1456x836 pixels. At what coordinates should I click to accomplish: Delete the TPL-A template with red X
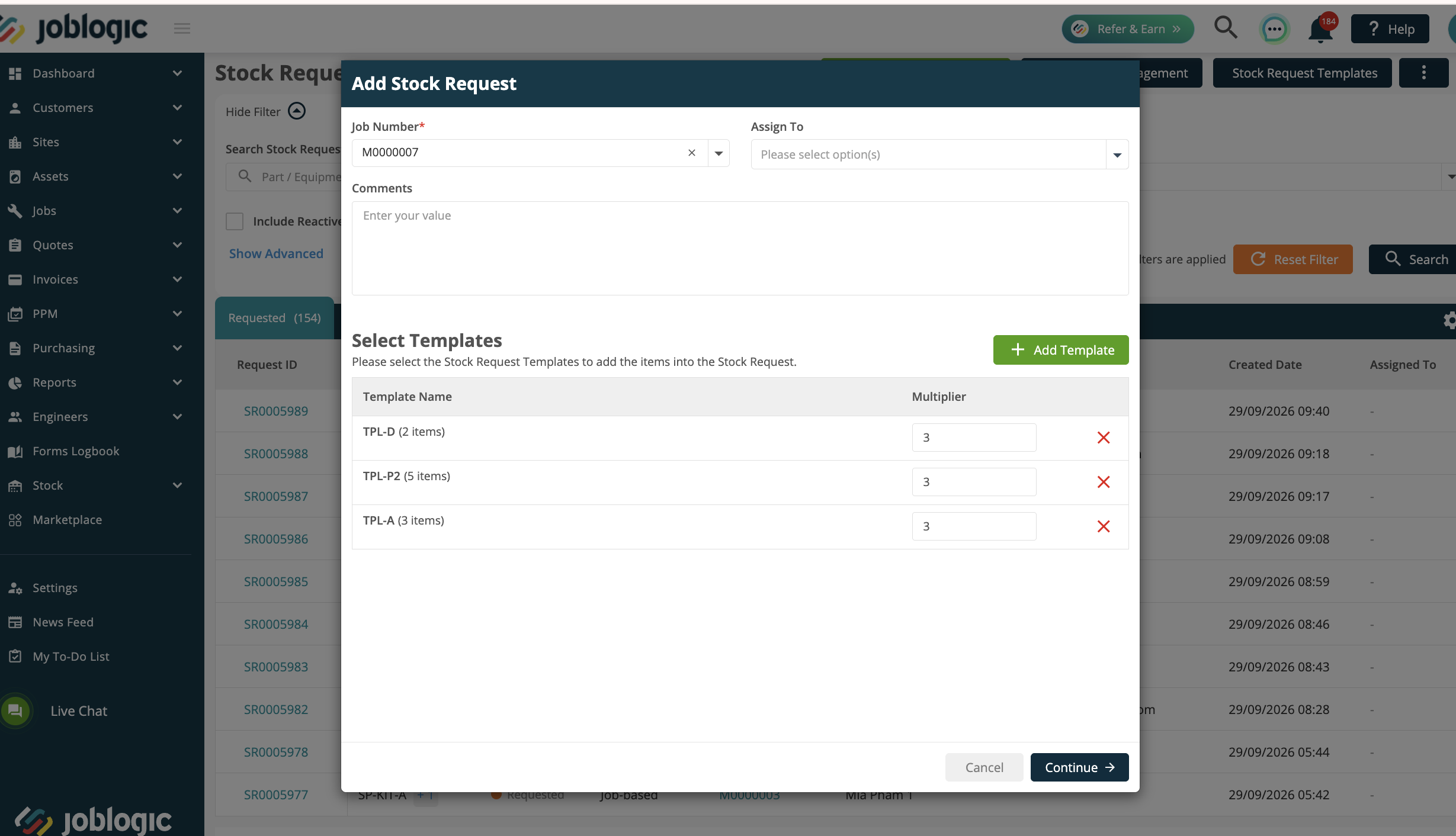(1103, 526)
